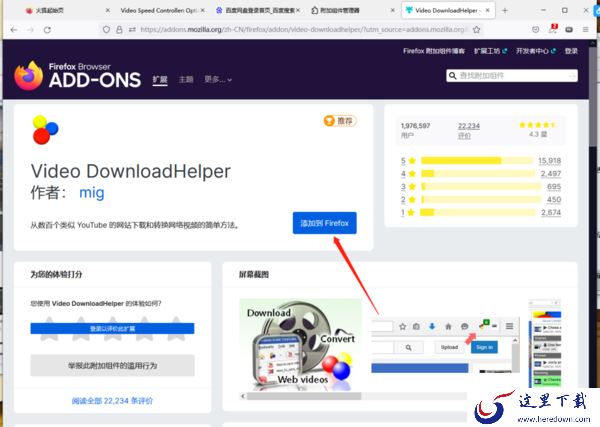600x427 pixels.
Task: Open the 15,918 five-star count link
Action: tap(549, 161)
